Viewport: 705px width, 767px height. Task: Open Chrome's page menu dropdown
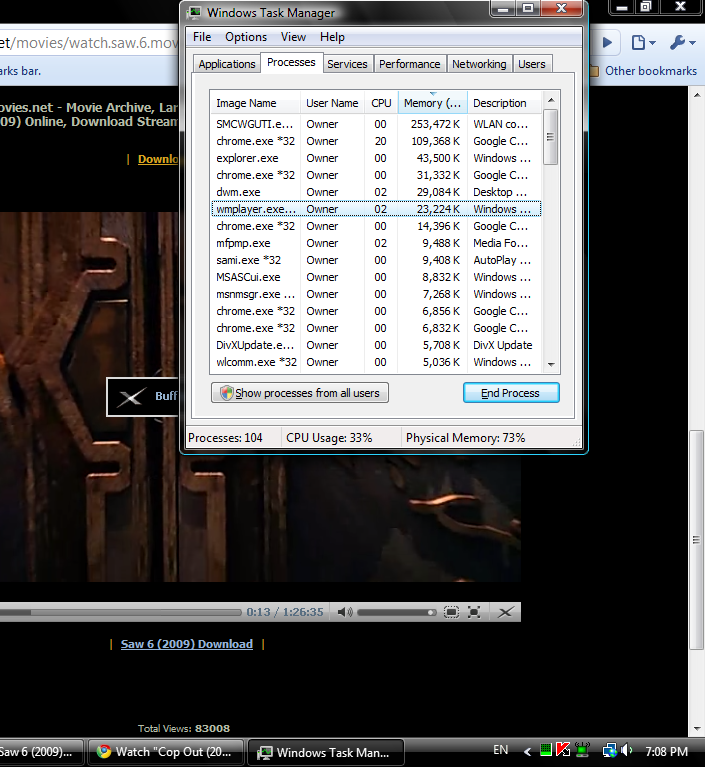pos(643,43)
